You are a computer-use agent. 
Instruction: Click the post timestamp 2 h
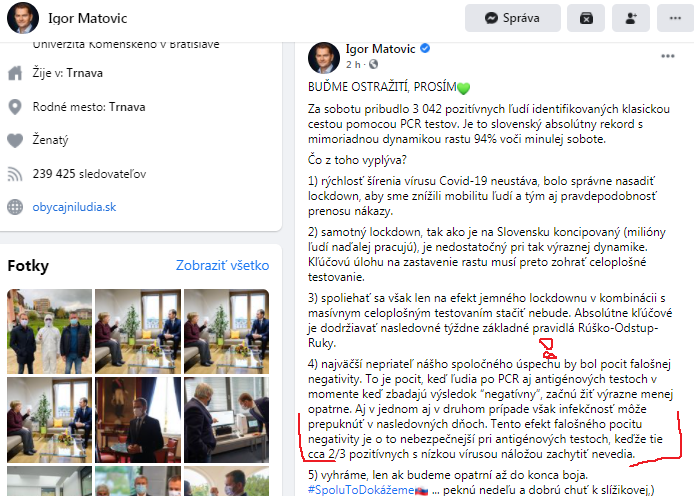(353, 65)
